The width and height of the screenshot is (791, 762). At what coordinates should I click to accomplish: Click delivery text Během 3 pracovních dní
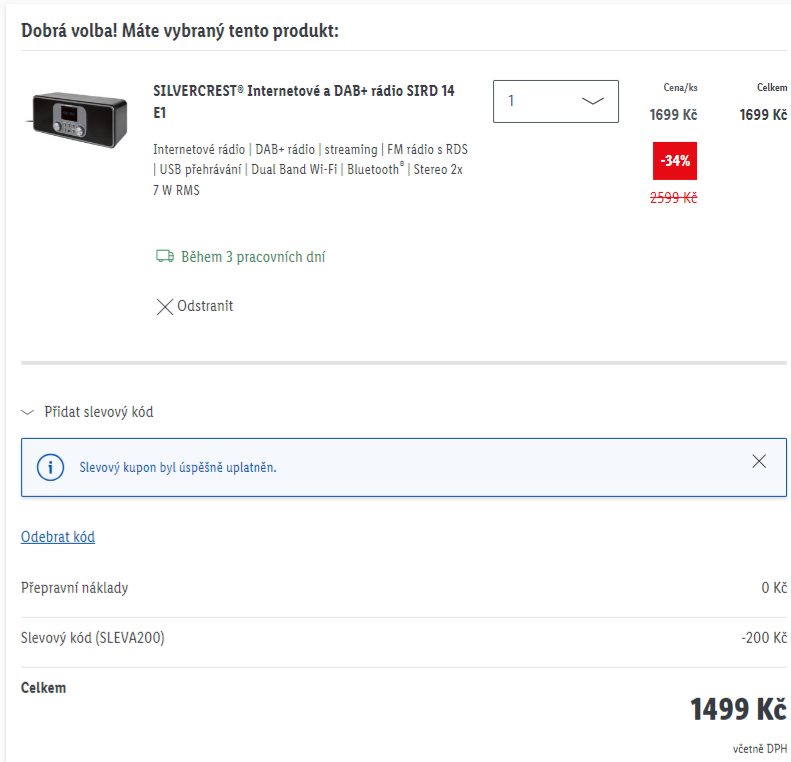[253, 257]
